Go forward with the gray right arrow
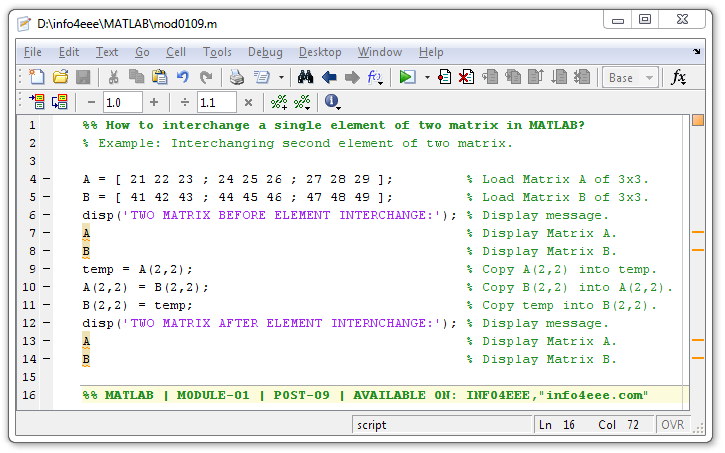The width and height of the screenshot is (725, 453). coord(352,77)
